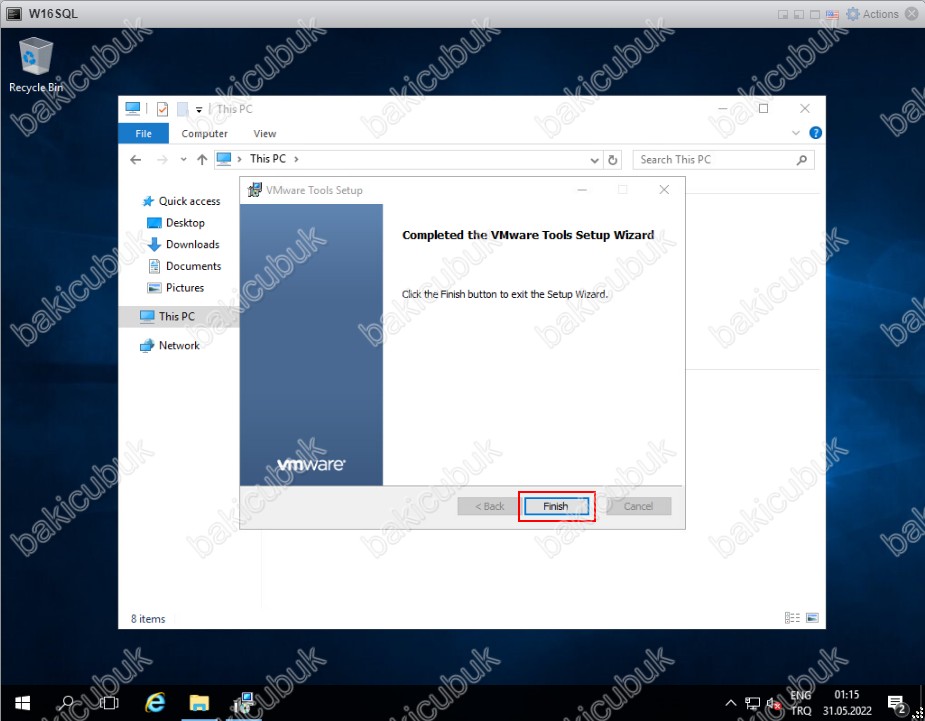Screen dimensions: 925x721
Task: Click This PC in address bar
Action: tap(268, 159)
